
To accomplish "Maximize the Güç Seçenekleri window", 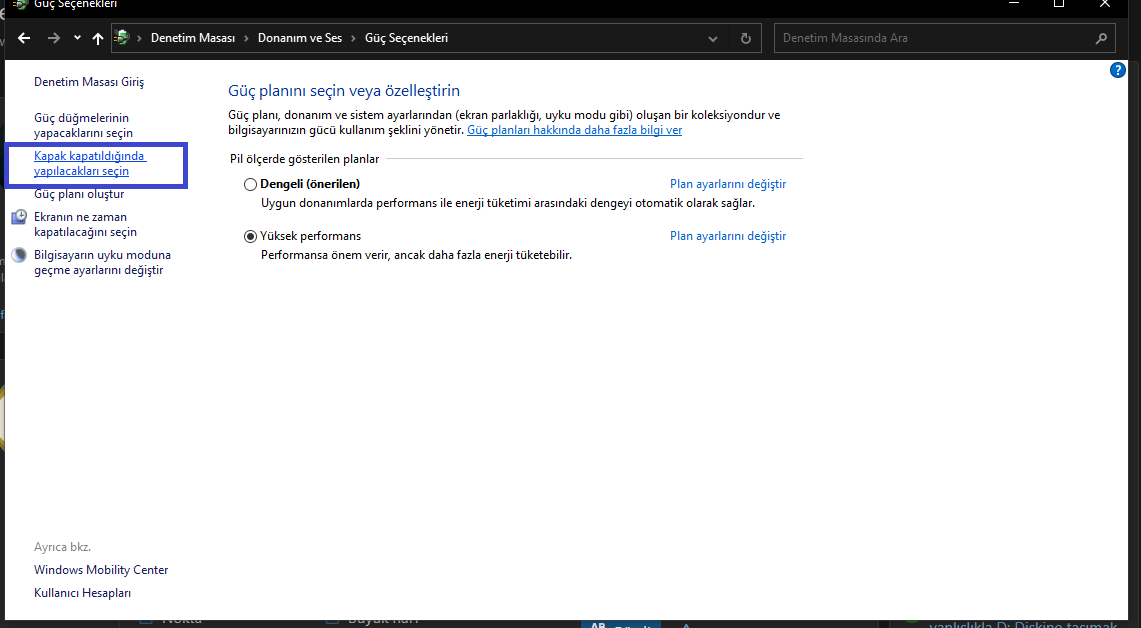I will click(1059, 4).
